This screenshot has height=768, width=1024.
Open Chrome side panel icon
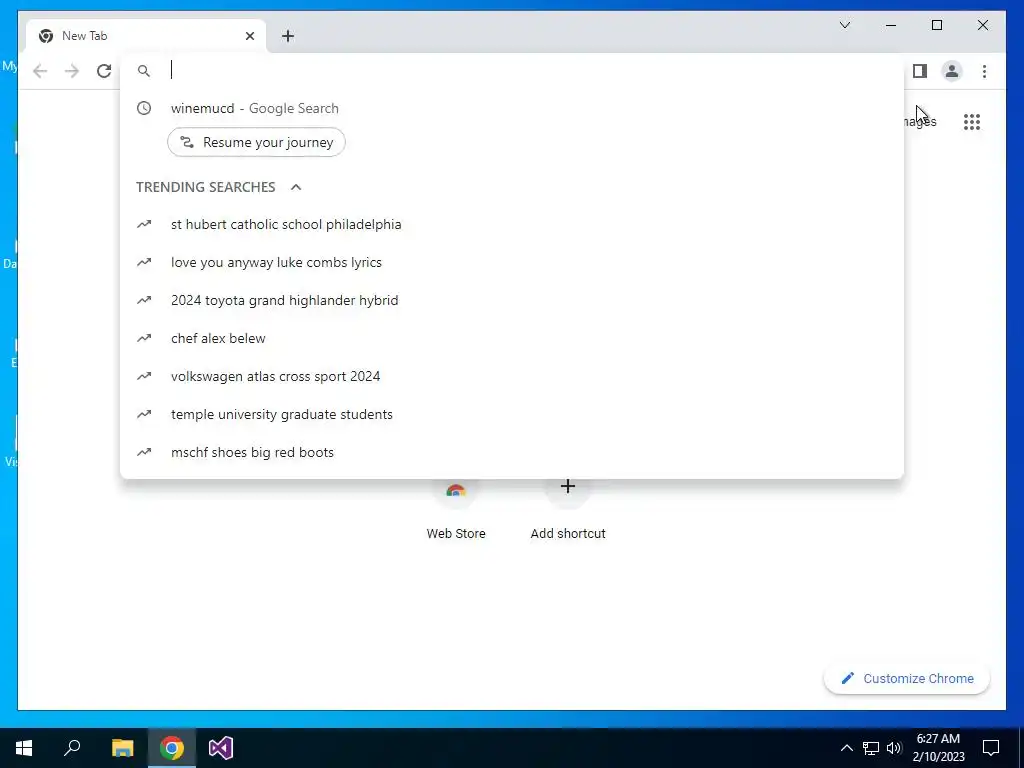pyautogui.click(x=920, y=71)
